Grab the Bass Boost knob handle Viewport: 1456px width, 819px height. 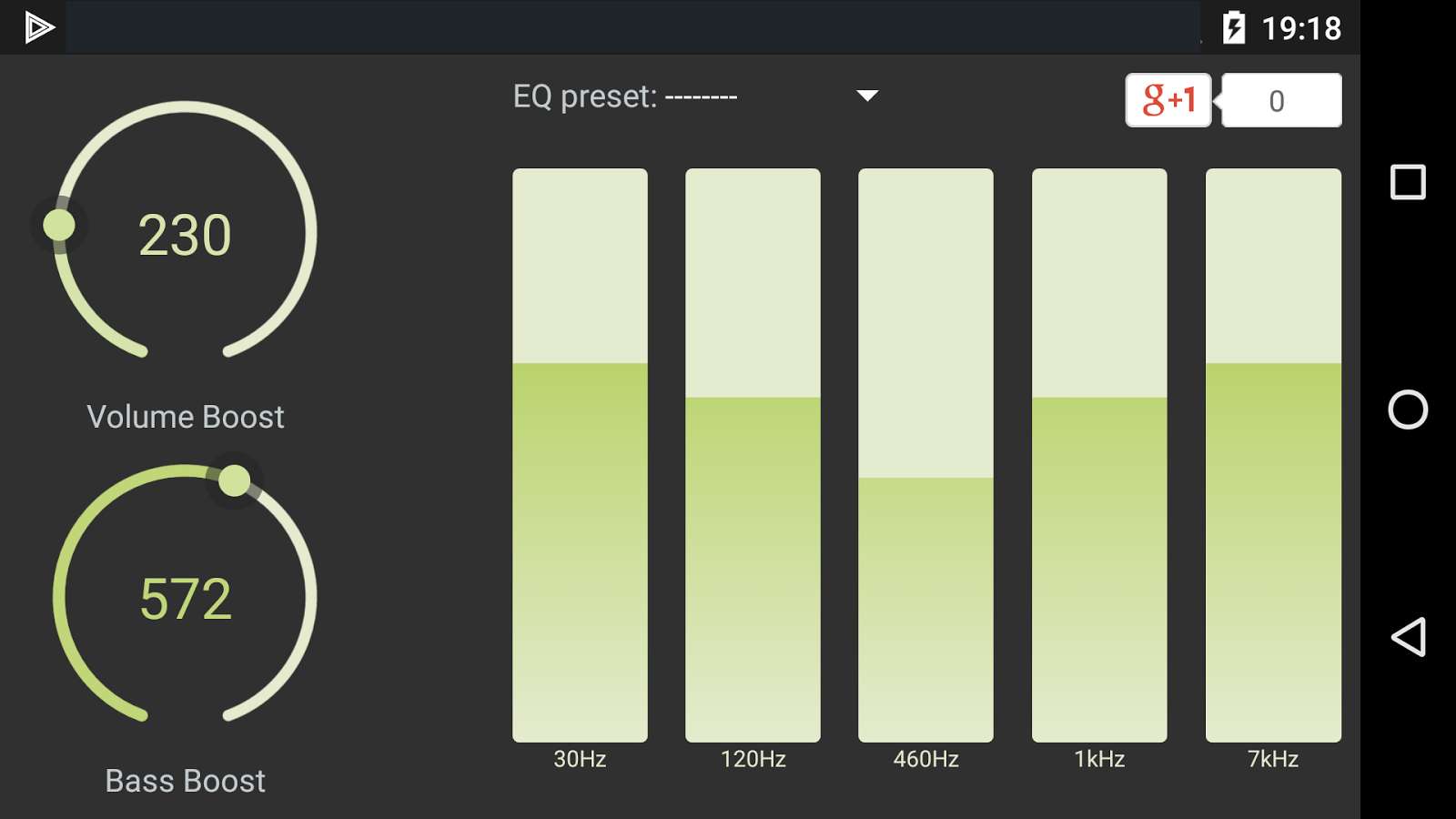[234, 480]
